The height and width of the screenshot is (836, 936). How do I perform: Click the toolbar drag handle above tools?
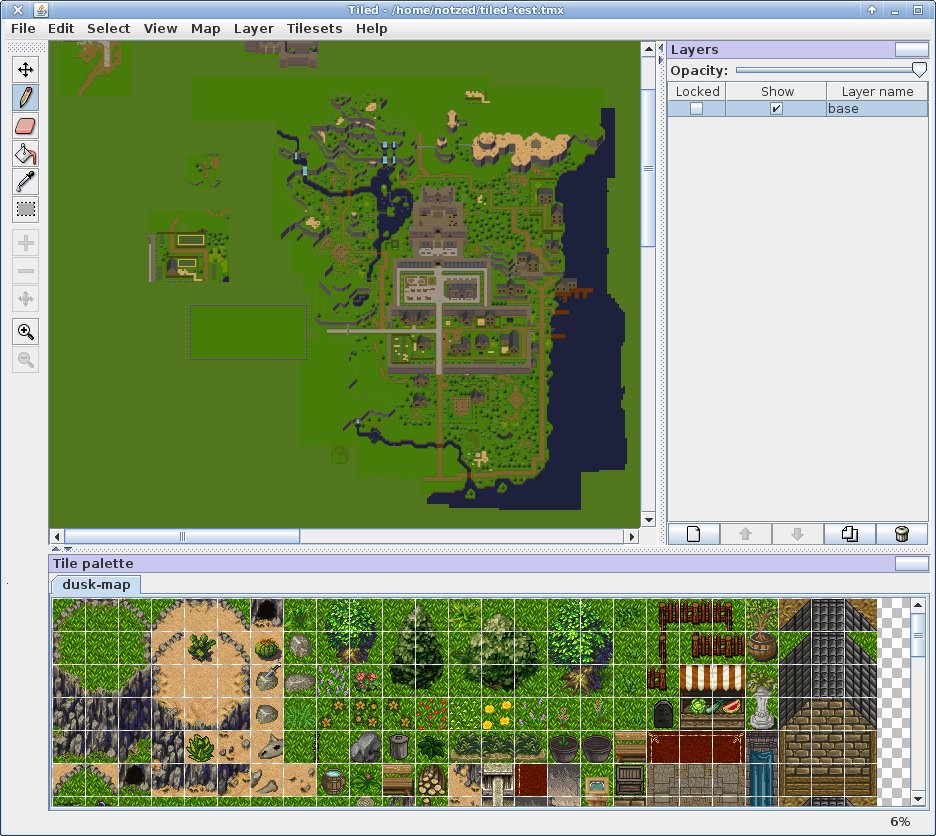pyautogui.click(x=26, y=48)
